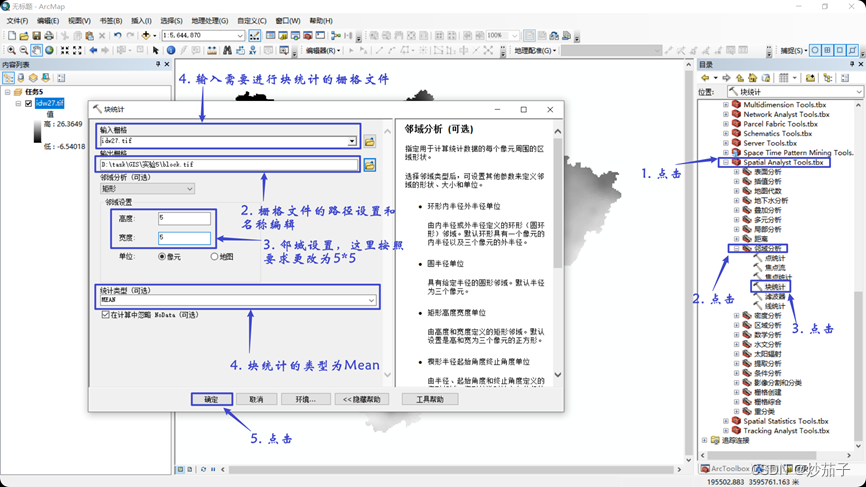Open the 编辑器(R) editor dropdown menu
Viewport: 866px width, 487px height.
[323, 50]
